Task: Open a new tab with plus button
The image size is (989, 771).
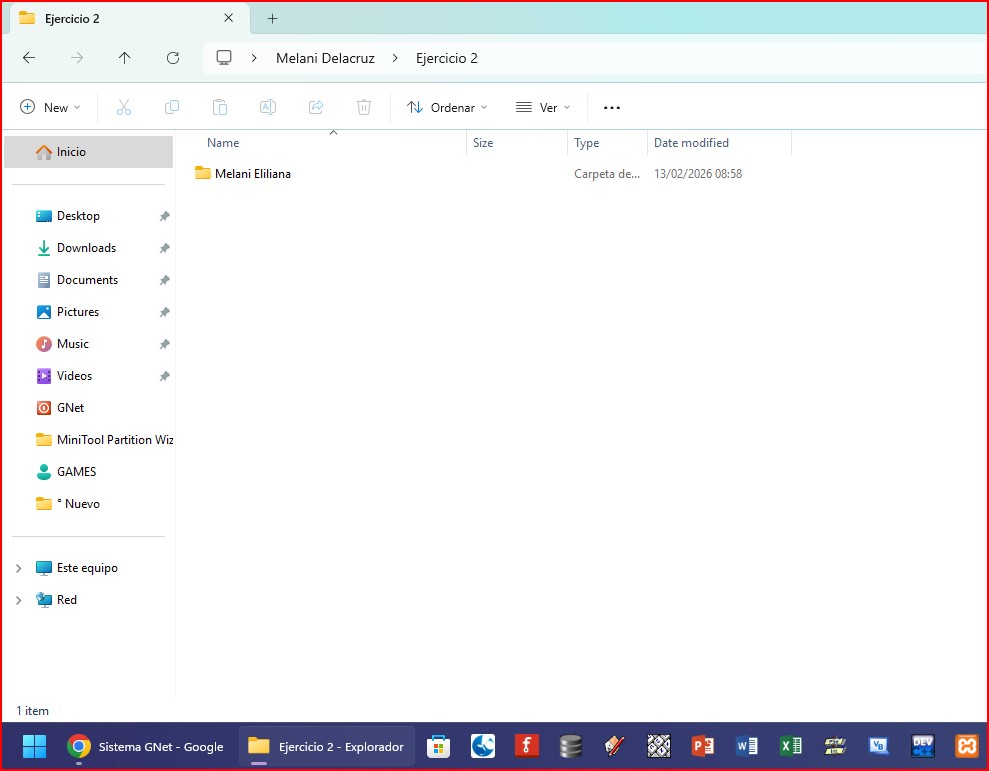Action: click(272, 18)
